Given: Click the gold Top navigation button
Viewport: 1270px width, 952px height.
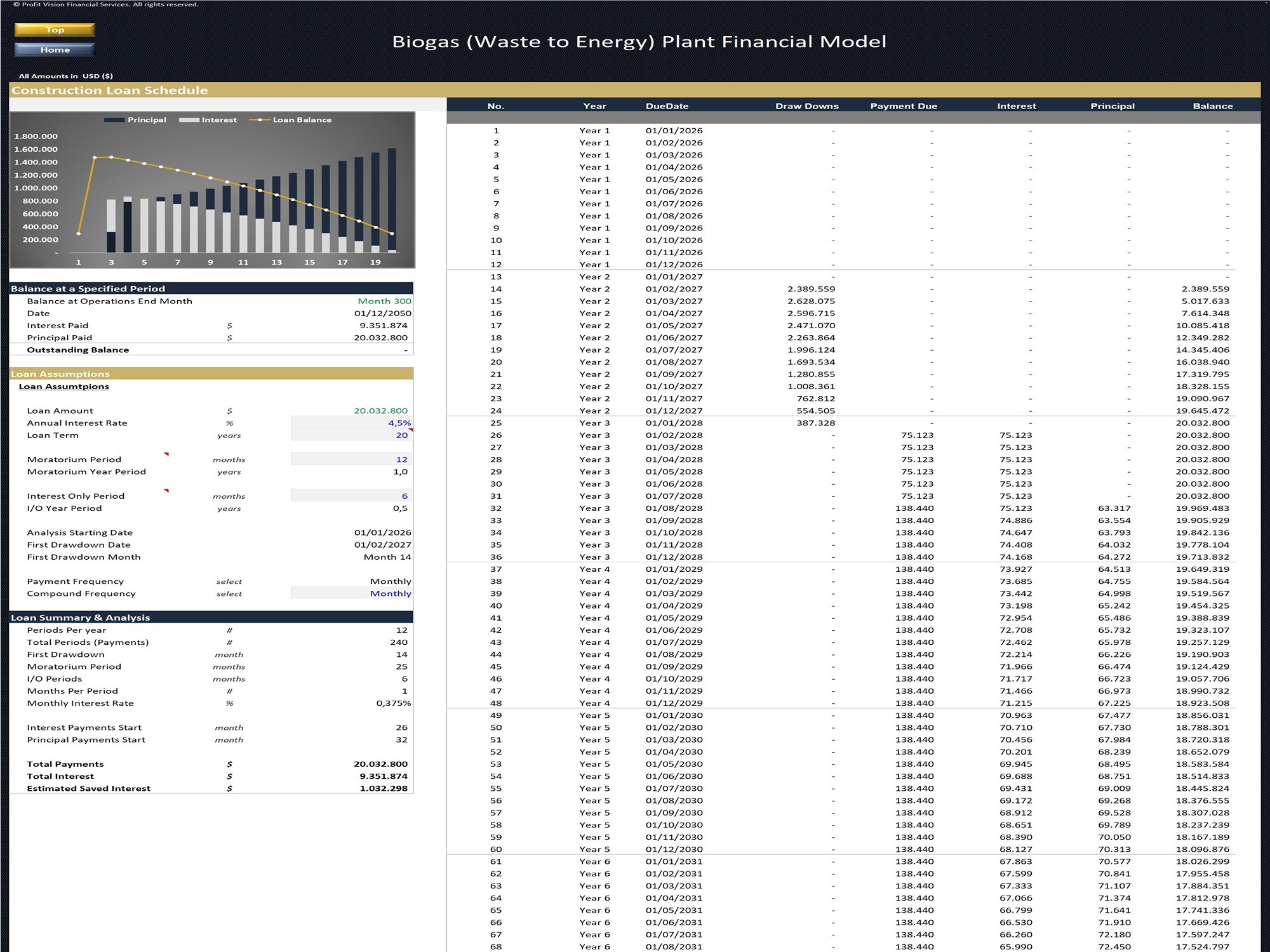Looking at the screenshot, I should (x=55, y=29).
